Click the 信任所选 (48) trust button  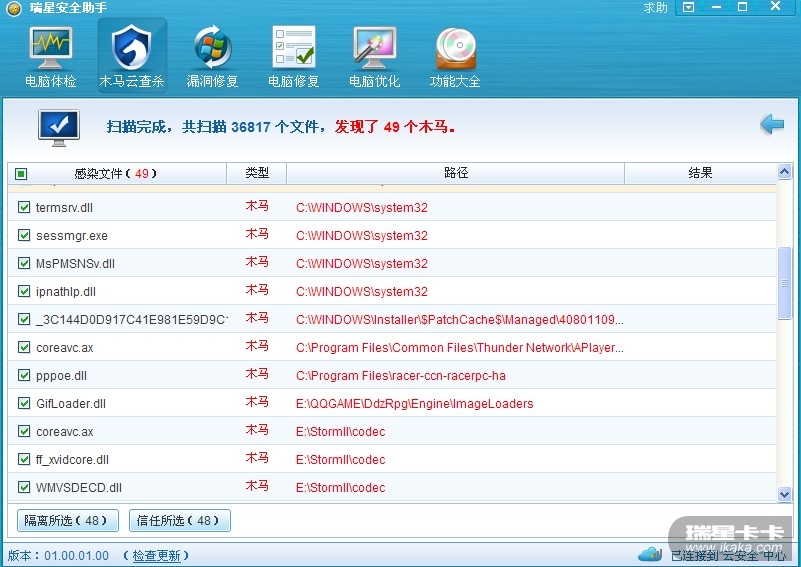pos(180,521)
